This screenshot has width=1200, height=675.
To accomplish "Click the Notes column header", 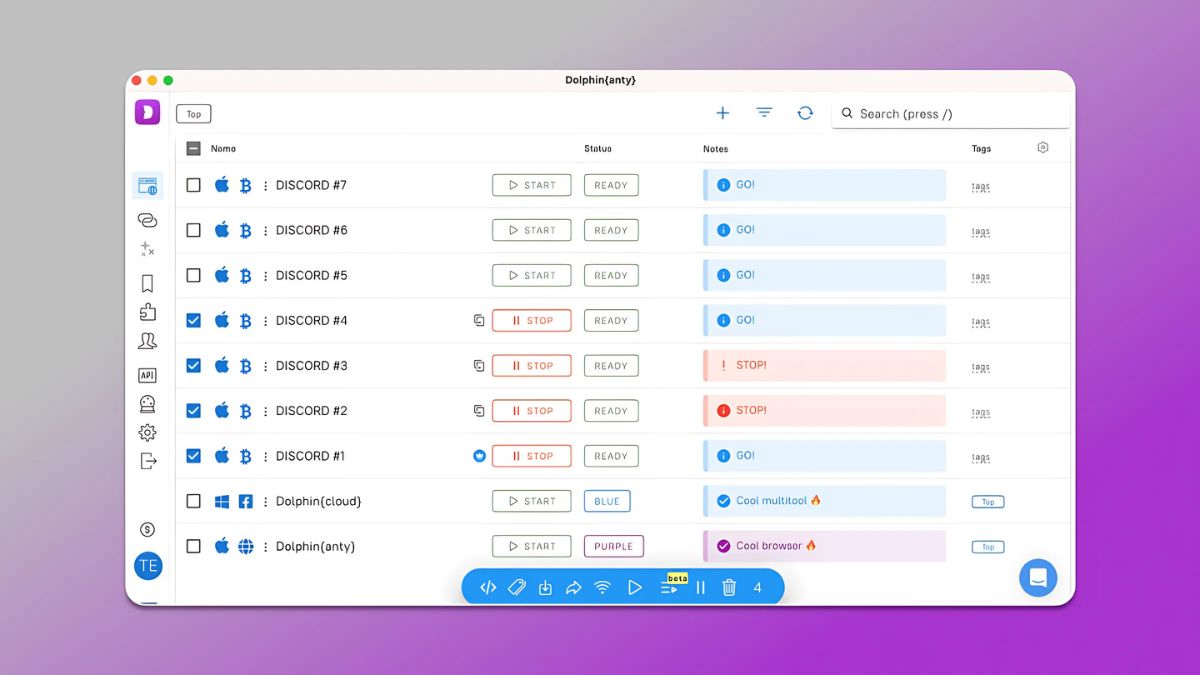I will pyautogui.click(x=716, y=149).
